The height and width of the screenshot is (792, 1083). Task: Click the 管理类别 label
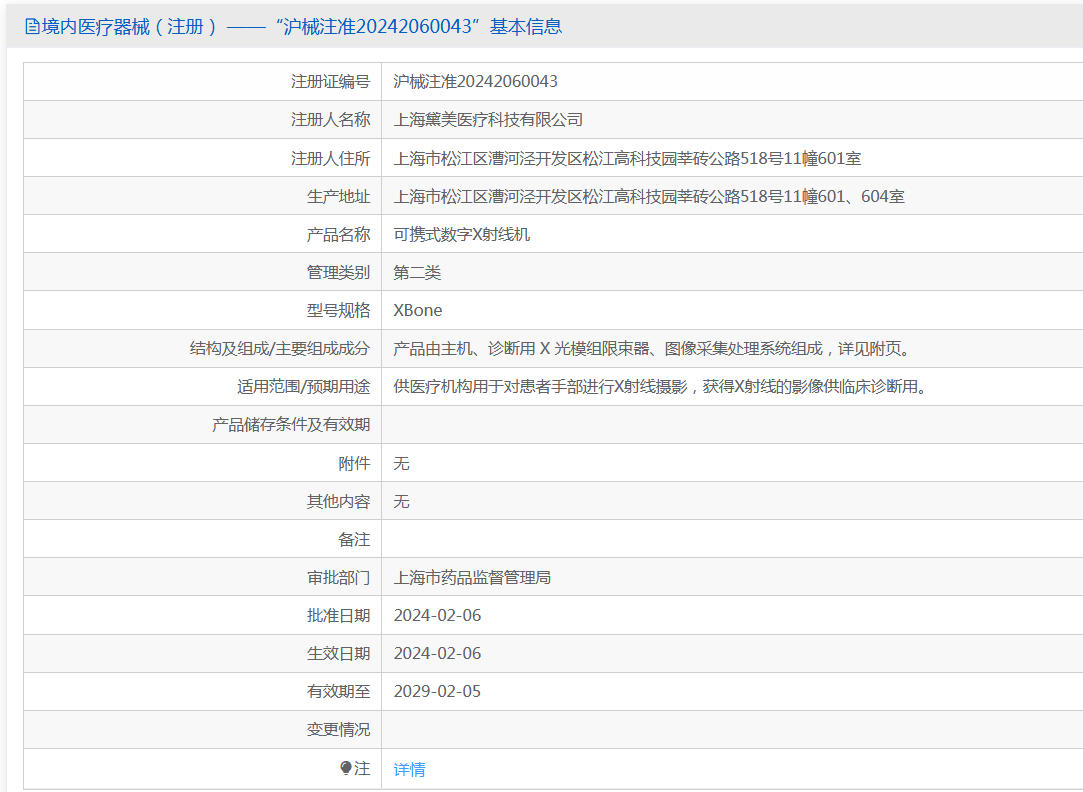pos(338,273)
